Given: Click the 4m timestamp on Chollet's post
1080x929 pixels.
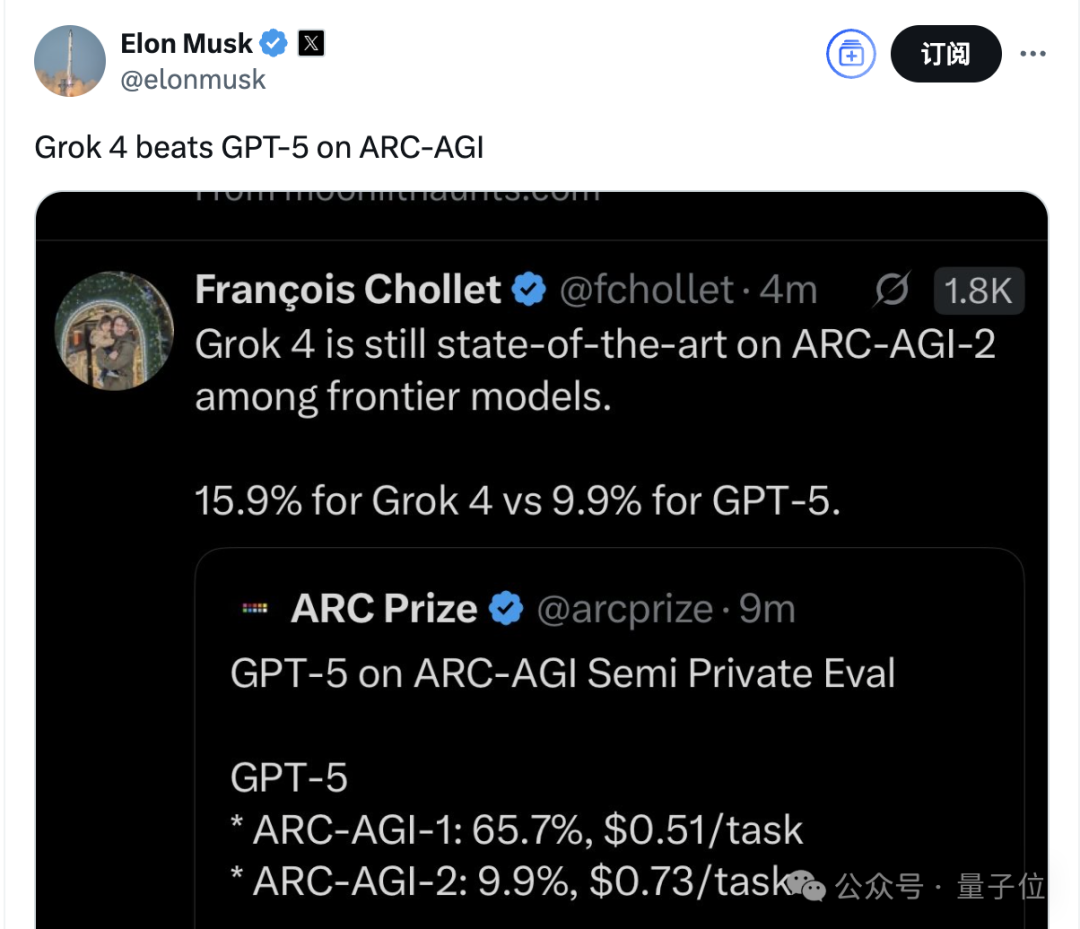Looking at the screenshot, I should coord(788,290).
